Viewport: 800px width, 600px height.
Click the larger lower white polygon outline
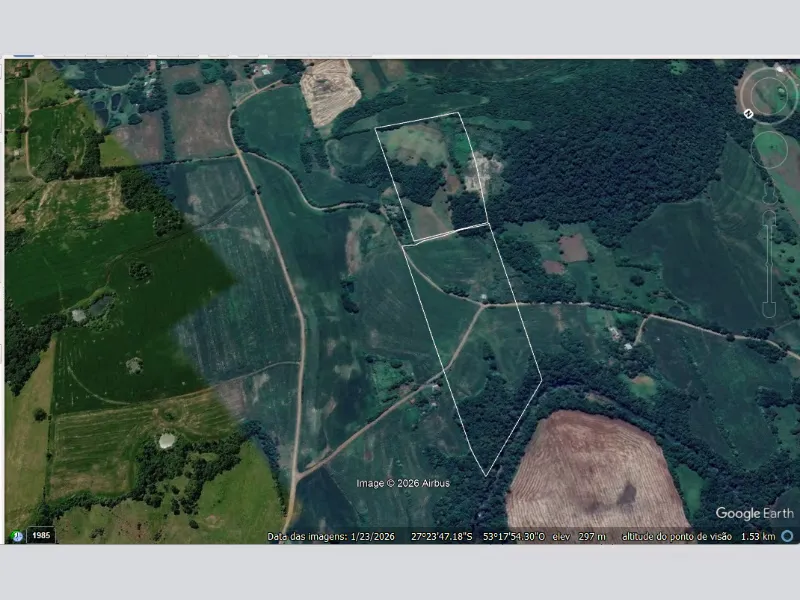(472, 349)
